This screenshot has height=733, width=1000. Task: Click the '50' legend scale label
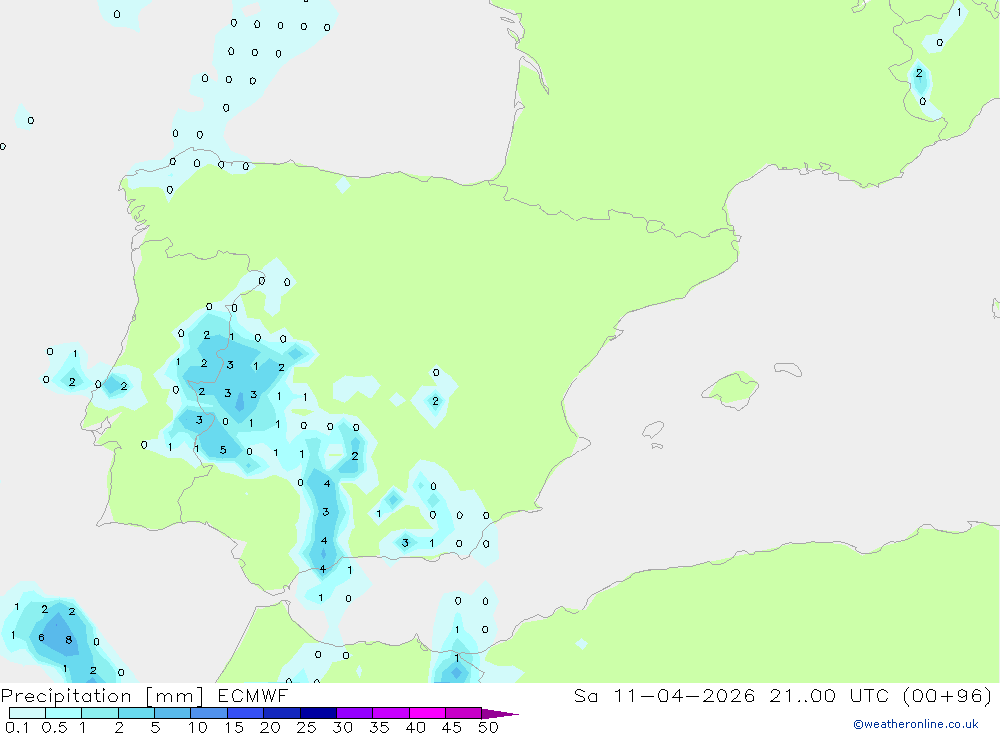pos(488,727)
